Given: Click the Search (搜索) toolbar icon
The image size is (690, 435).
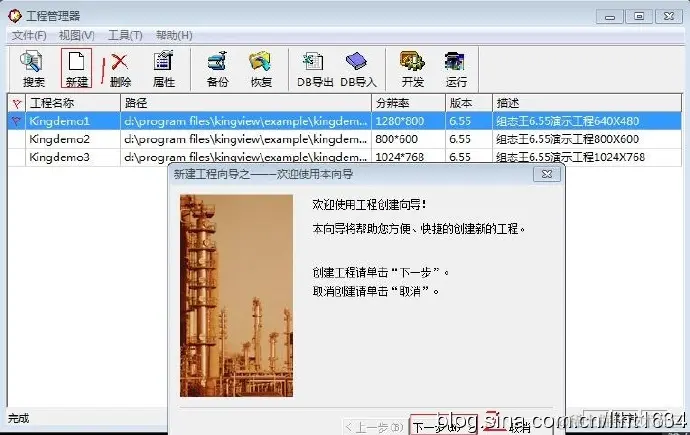Looking at the screenshot, I should [x=33, y=69].
